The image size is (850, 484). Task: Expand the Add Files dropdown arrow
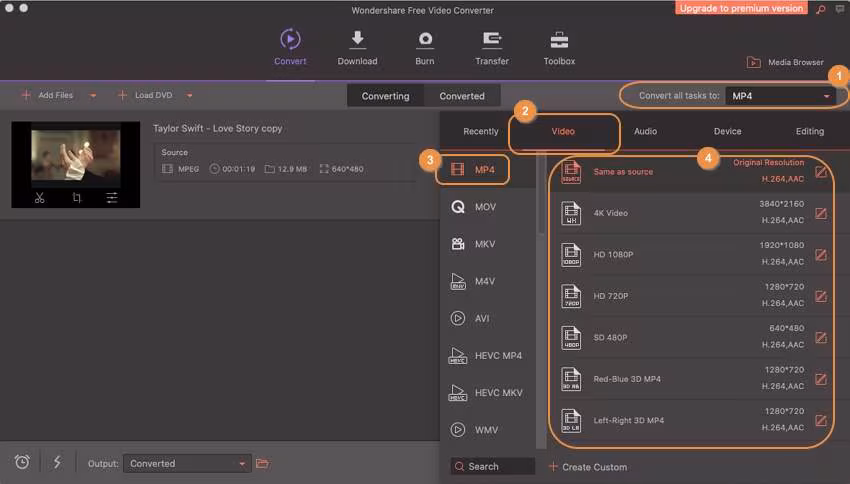click(x=93, y=95)
